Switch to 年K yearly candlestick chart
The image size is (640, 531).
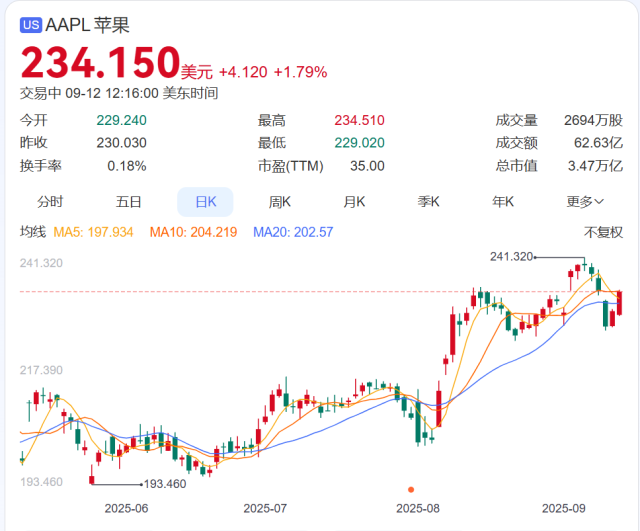click(503, 201)
